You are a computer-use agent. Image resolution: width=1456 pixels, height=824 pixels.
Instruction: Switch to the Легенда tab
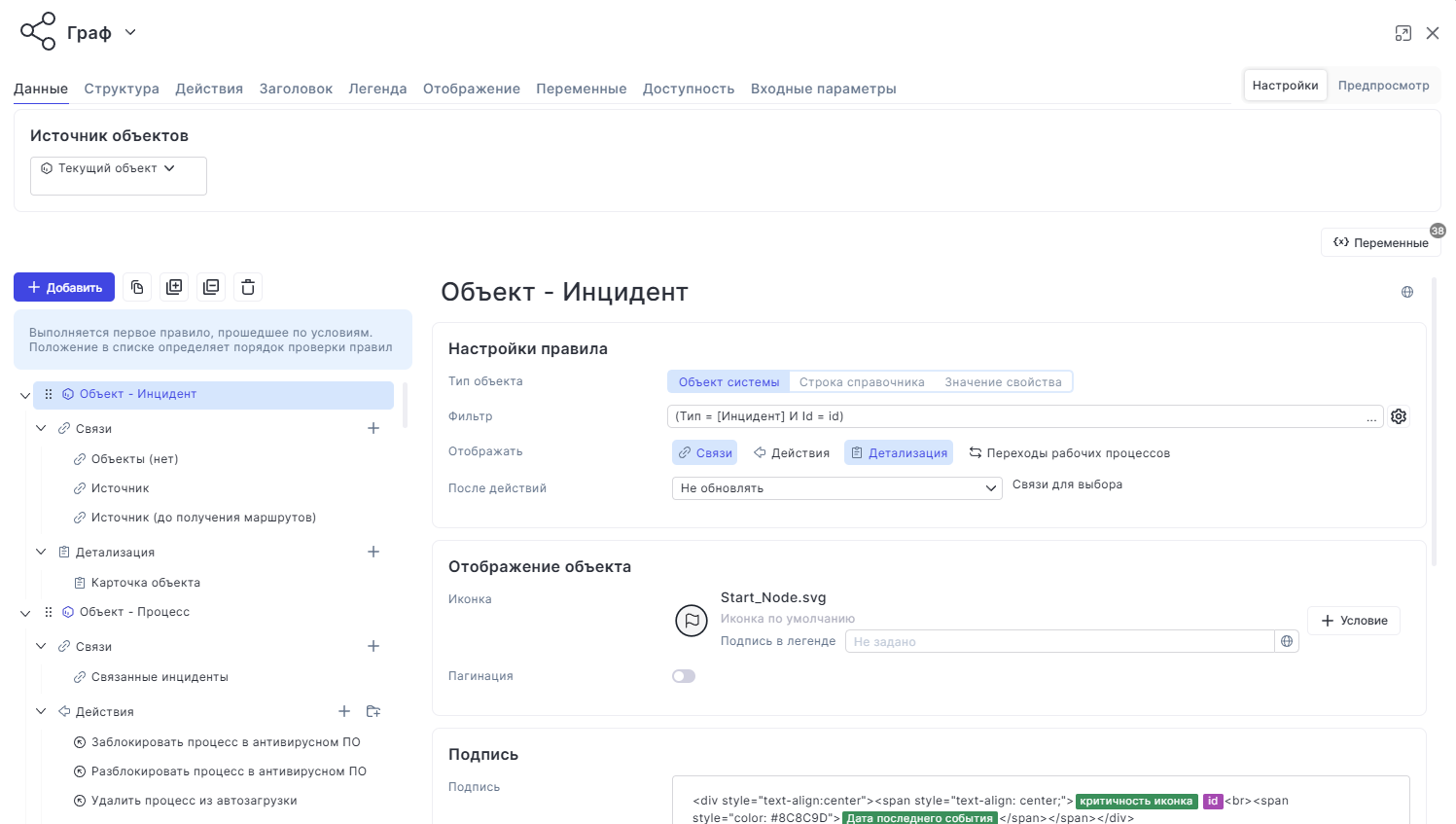click(377, 89)
